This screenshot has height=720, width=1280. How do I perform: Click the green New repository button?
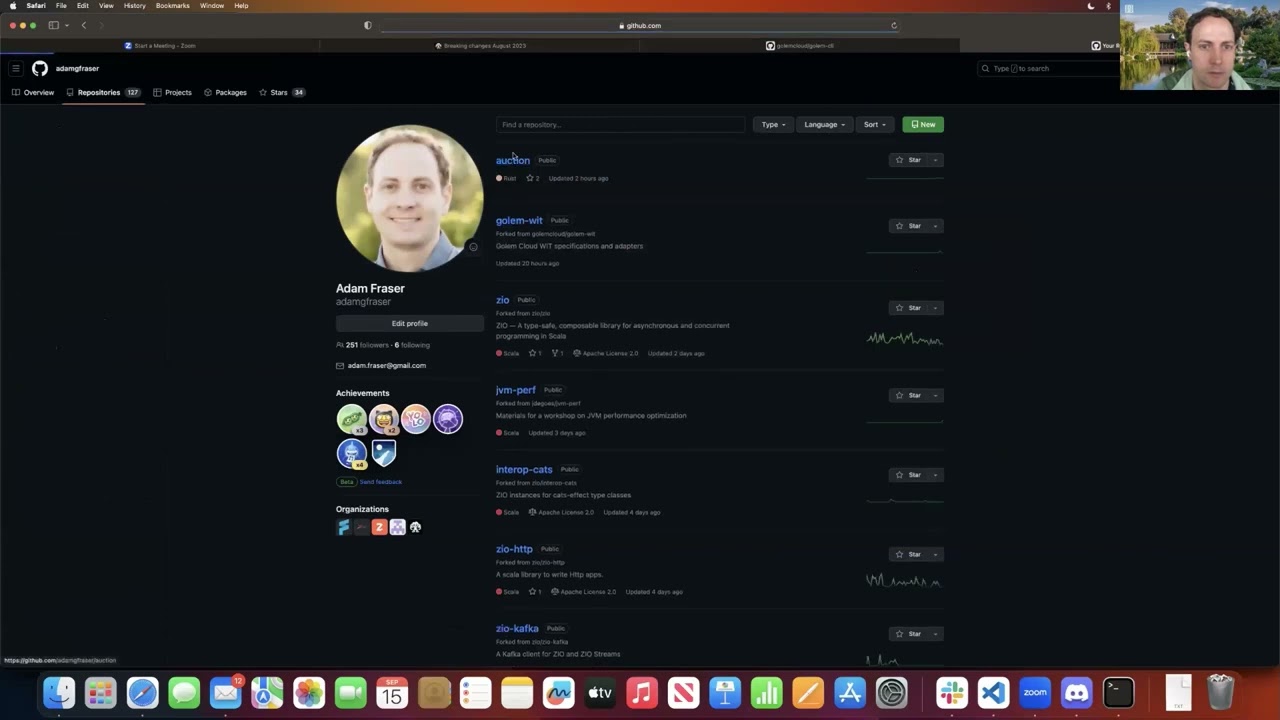pos(923,125)
